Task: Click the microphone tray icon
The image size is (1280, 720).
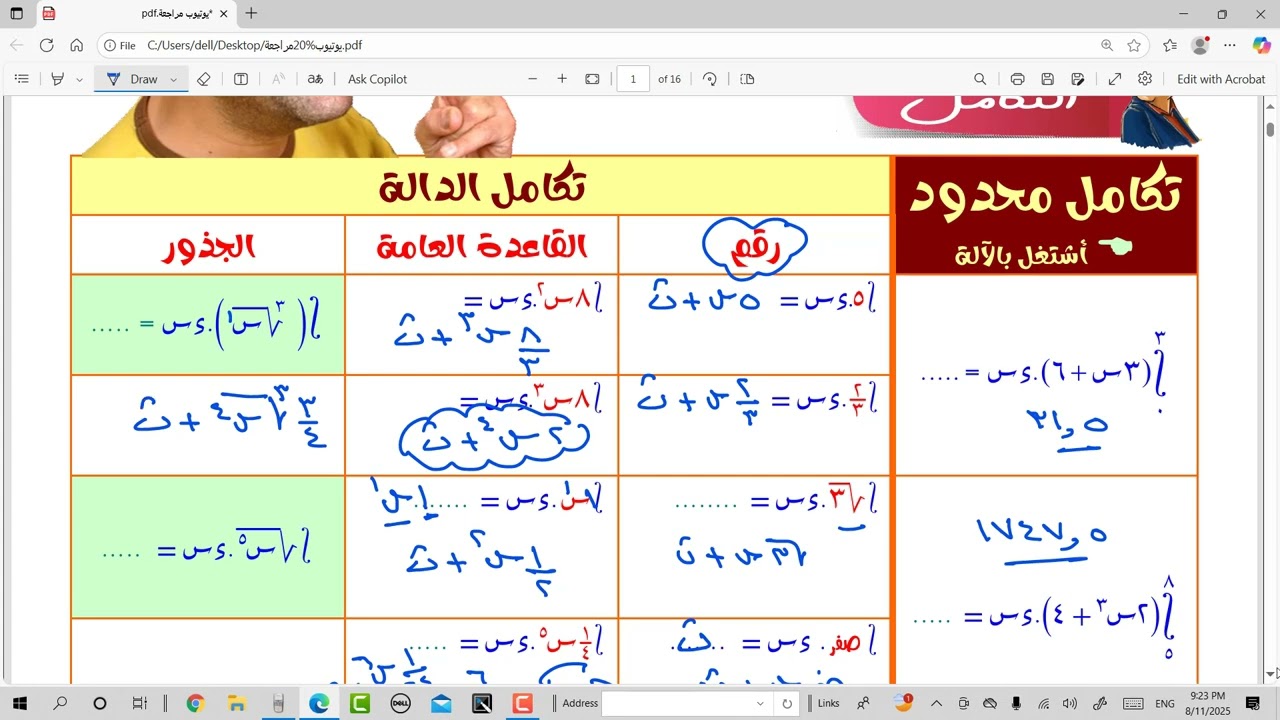Action: pos(1016,703)
